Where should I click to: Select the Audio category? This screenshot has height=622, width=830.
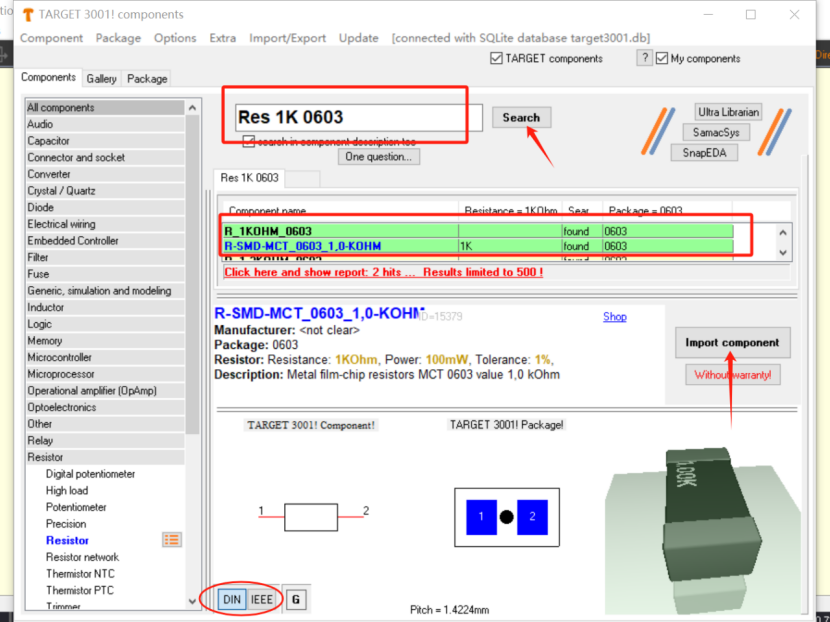(105, 124)
